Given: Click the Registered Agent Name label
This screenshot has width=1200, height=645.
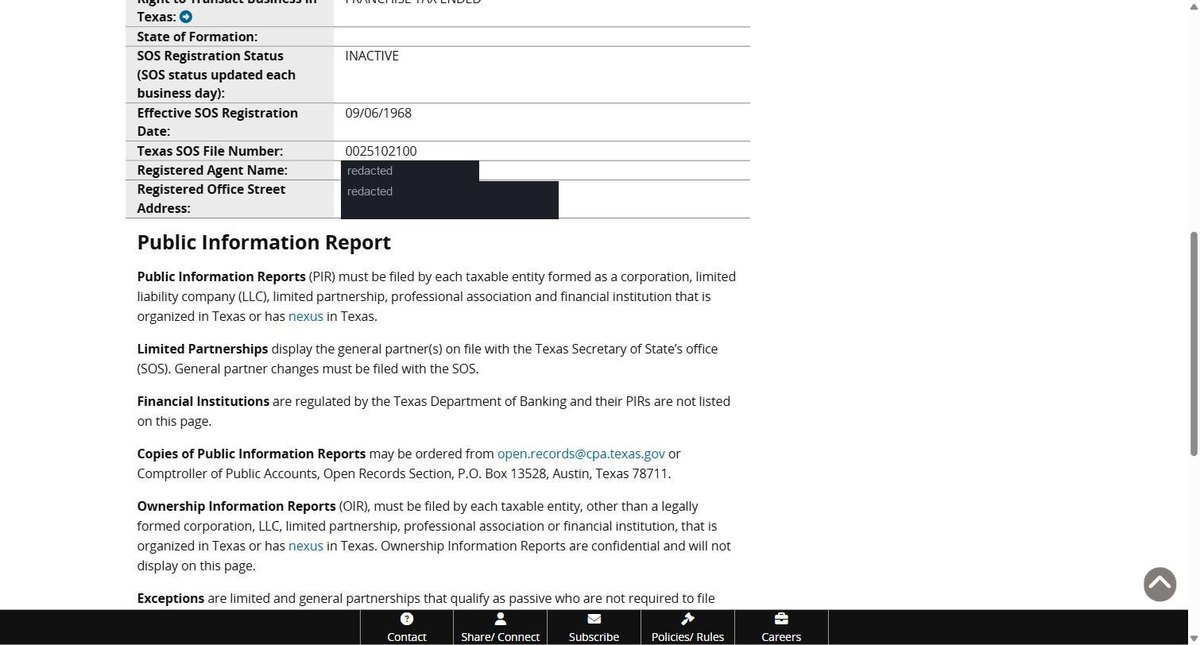Looking at the screenshot, I should tap(212, 170).
